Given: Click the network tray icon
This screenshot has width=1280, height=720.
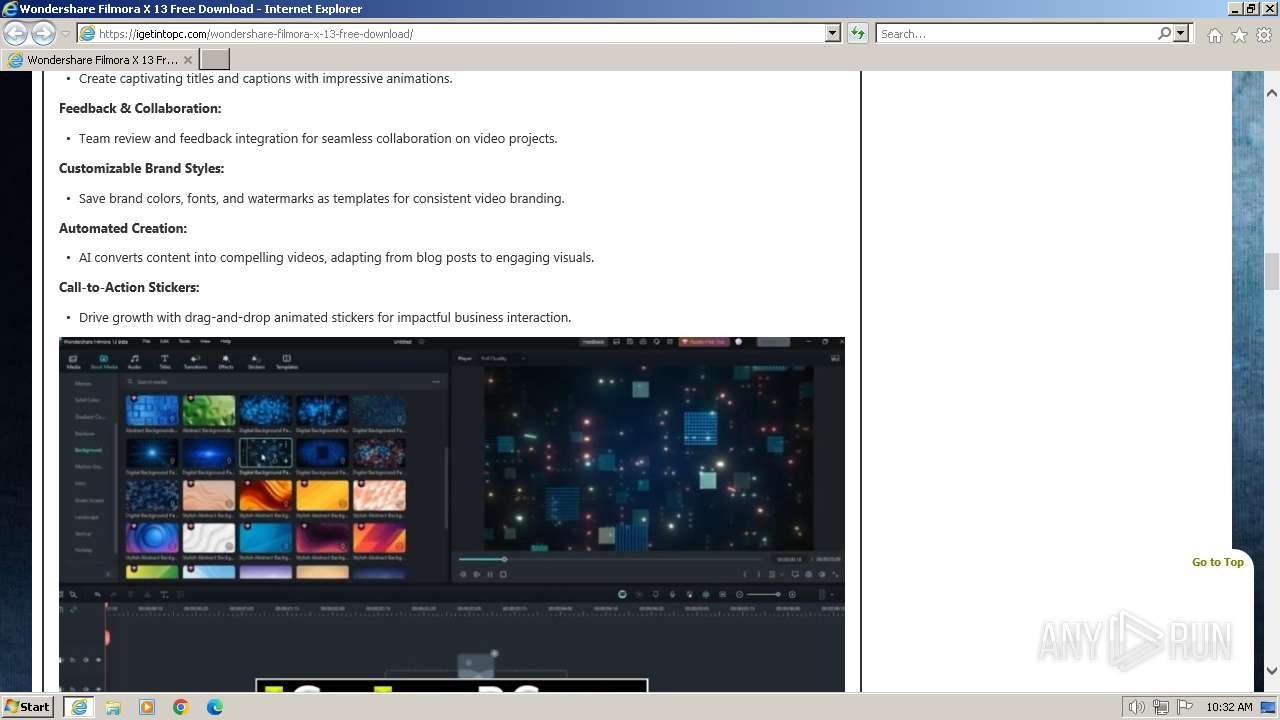Looking at the screenshot, I should (1161, 707).
